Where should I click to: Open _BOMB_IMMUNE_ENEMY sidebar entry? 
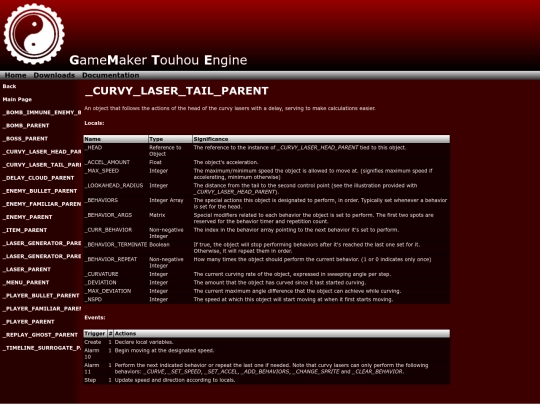42,113
